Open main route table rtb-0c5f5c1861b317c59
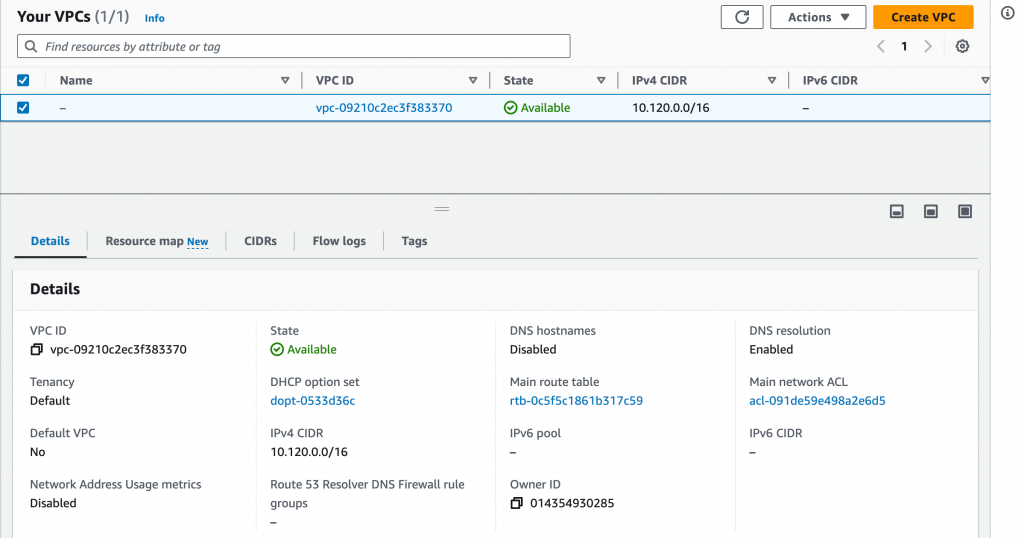1024x538 pixels. point(576,401)
